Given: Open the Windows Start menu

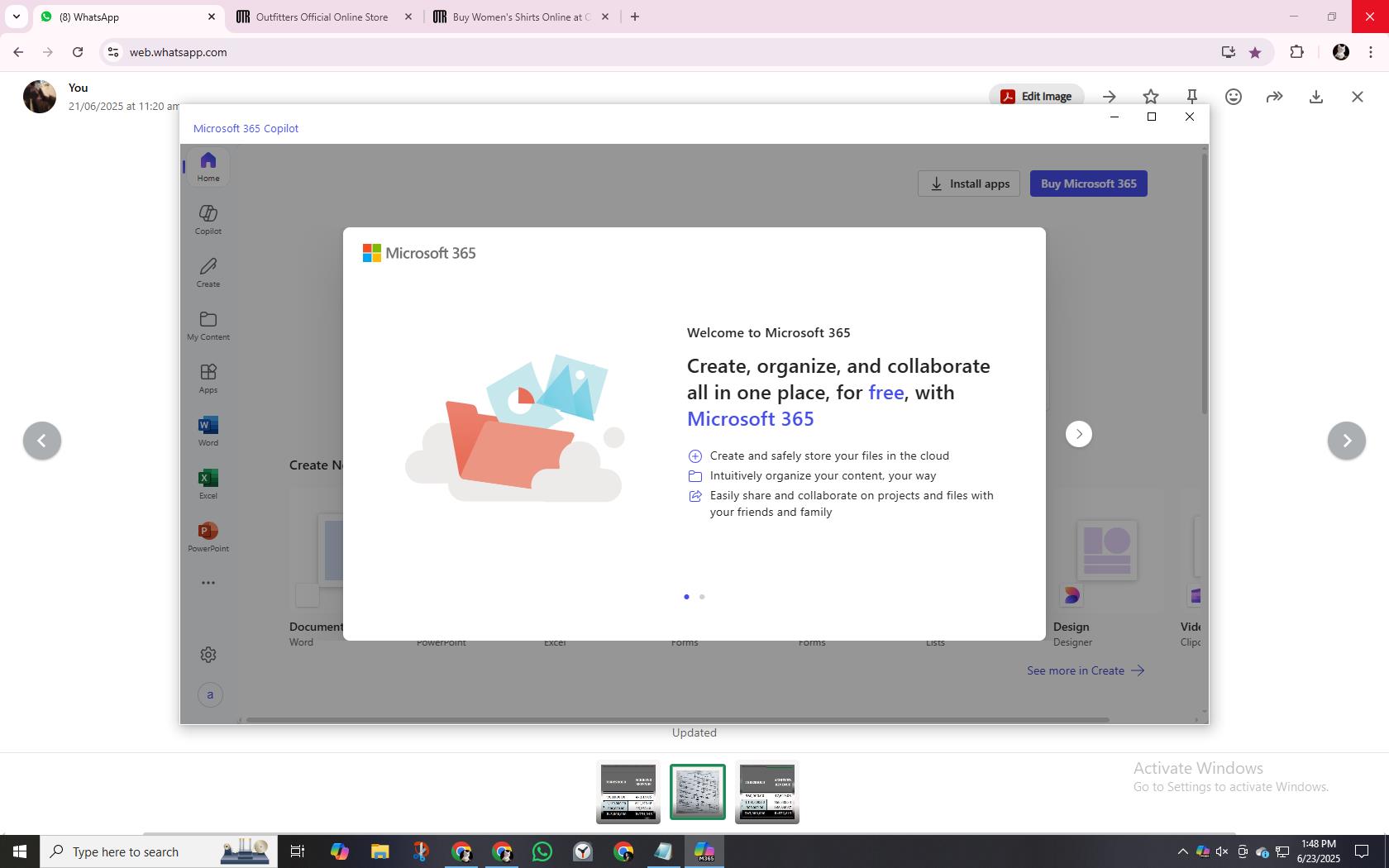Looking at the screenshot, I should pos(20,851).
